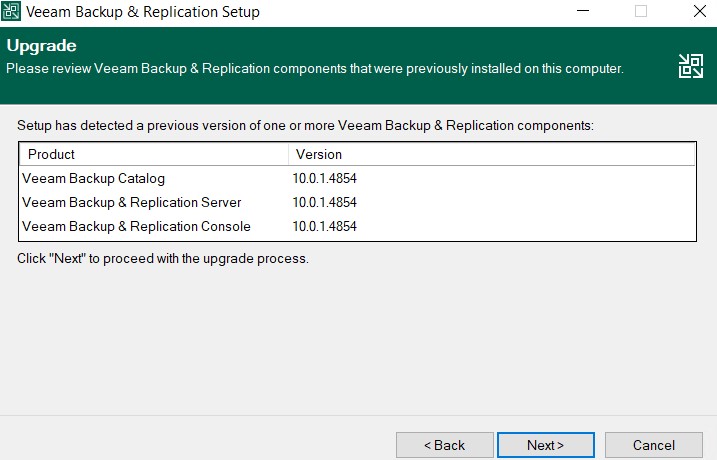Click version number of Replication Server row

click(x=325, y=202)
